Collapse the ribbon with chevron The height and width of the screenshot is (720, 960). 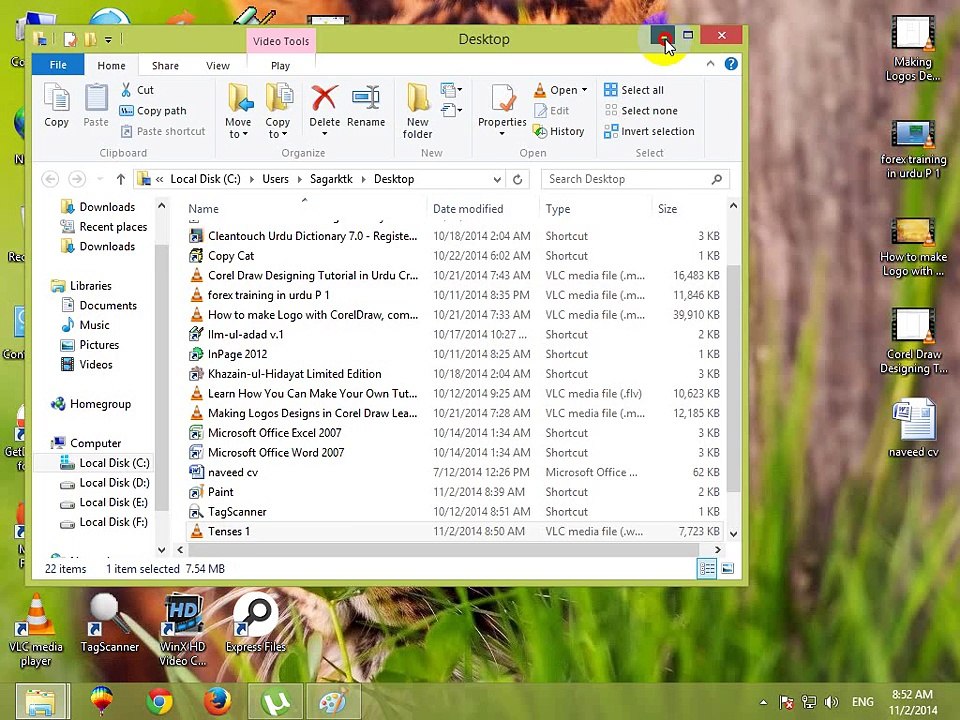pos(710,63)
